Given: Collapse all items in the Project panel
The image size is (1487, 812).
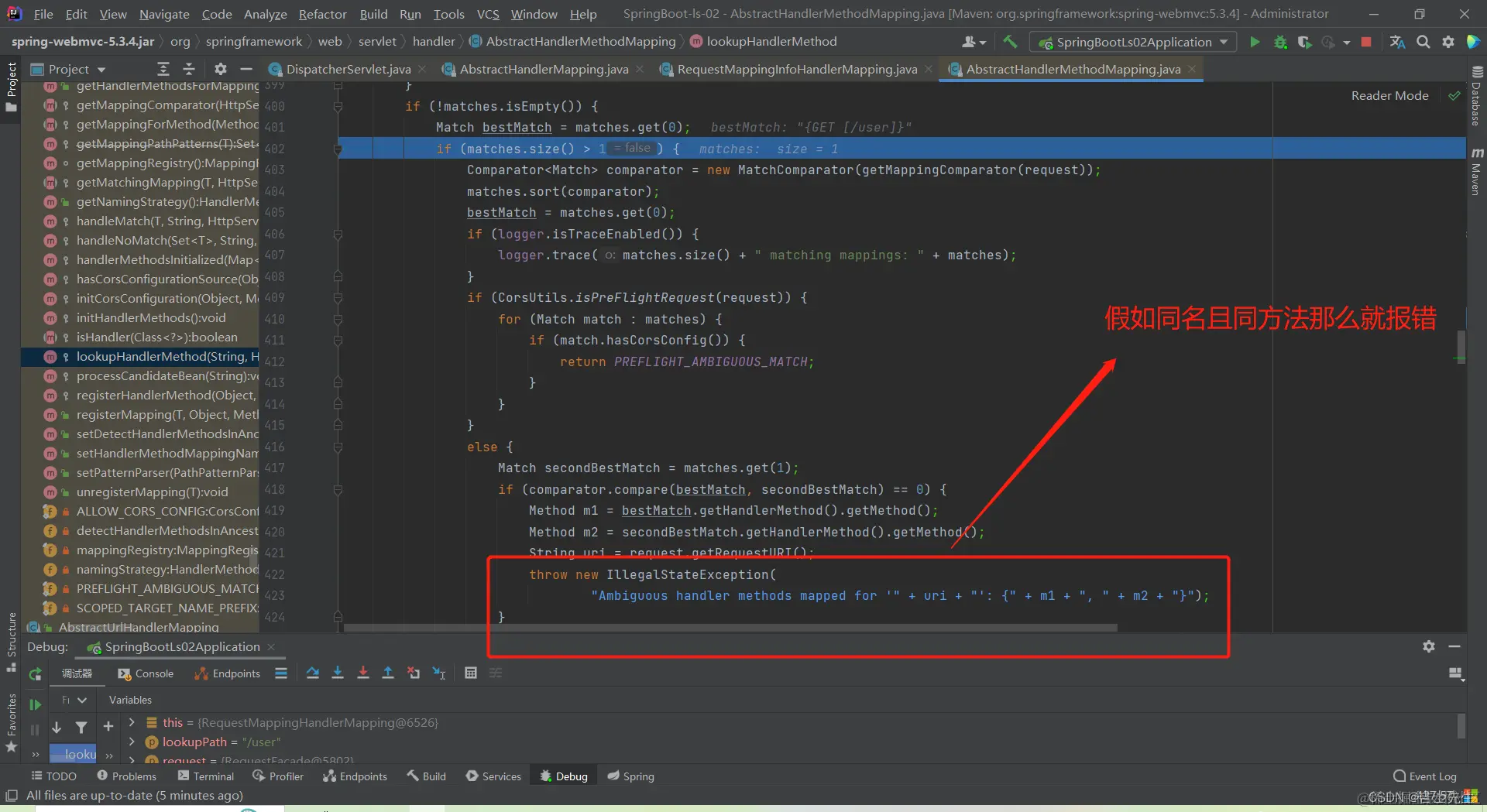Looking at the screenshot, I should [x=188, y=69].
